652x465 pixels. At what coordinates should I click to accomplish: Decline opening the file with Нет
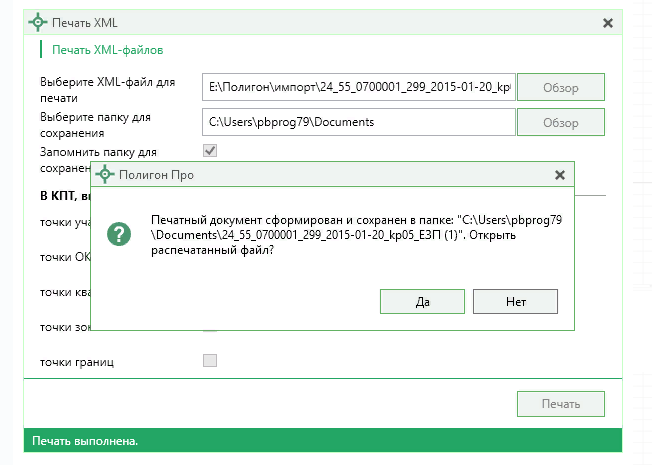(515, 301)
